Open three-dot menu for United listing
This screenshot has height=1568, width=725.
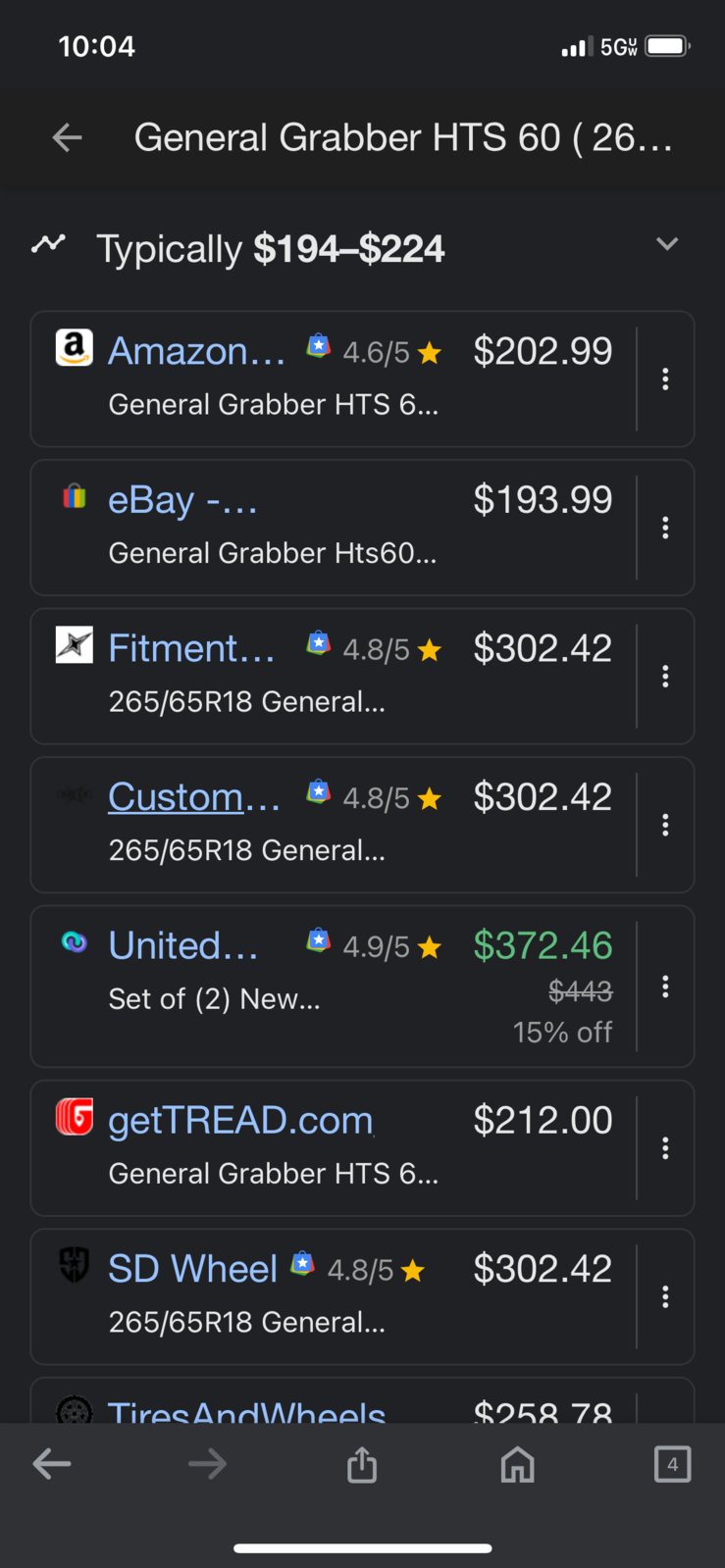click(x=665, y=986)
